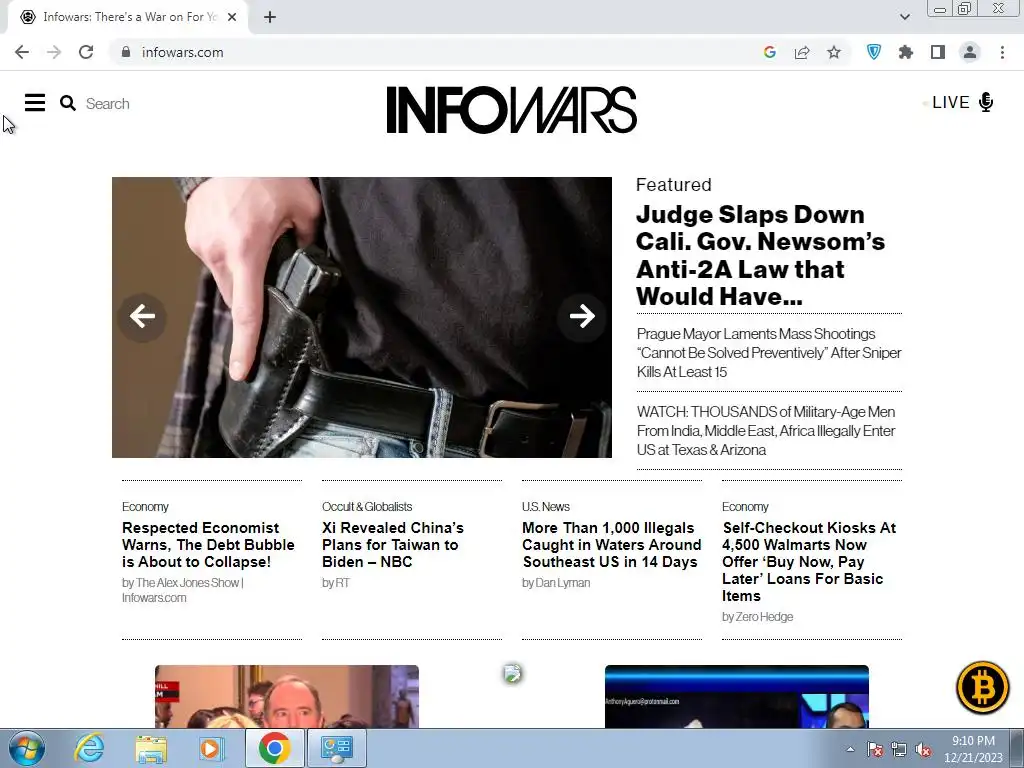
Task: Select the Infowars browser tab
Action: tap(128, 18)
